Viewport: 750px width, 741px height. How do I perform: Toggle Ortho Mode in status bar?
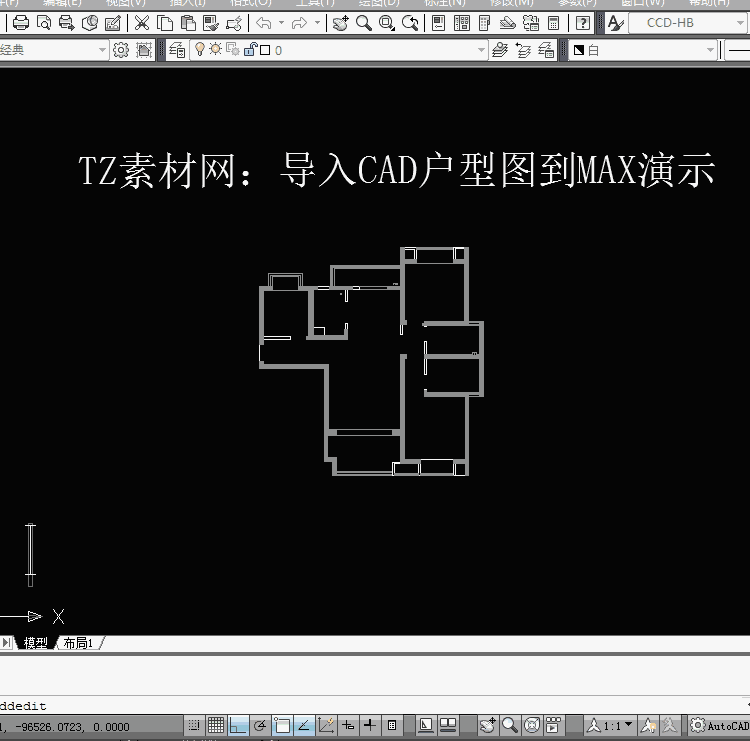pyautogui.click(x=238, y=726)
